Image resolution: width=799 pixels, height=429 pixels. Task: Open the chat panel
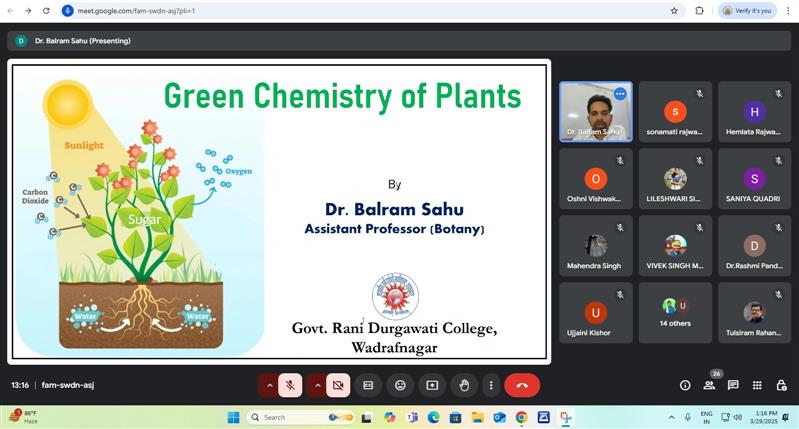point(733,385)
